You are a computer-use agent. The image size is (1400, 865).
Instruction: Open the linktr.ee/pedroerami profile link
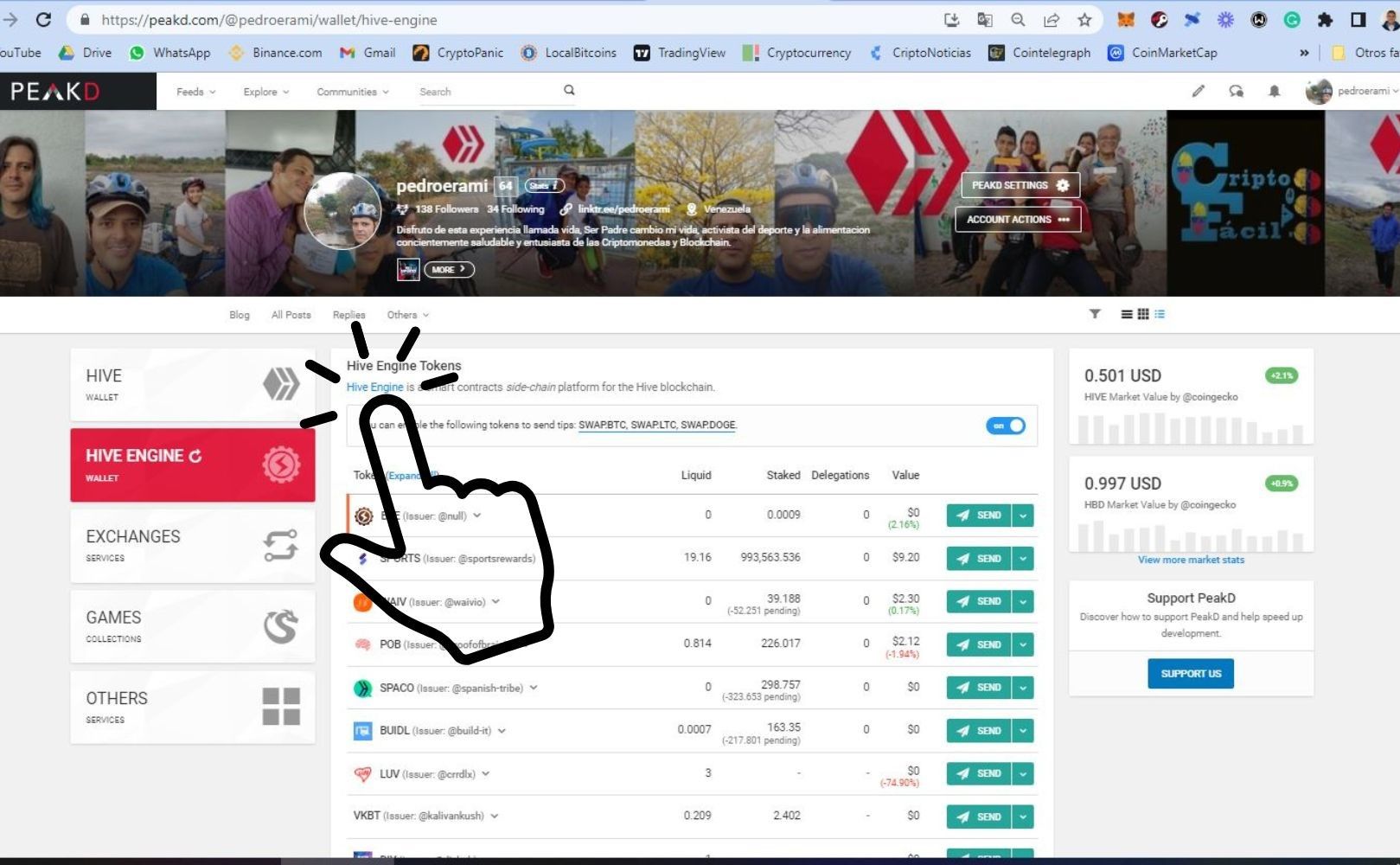(x=623, y=209)
